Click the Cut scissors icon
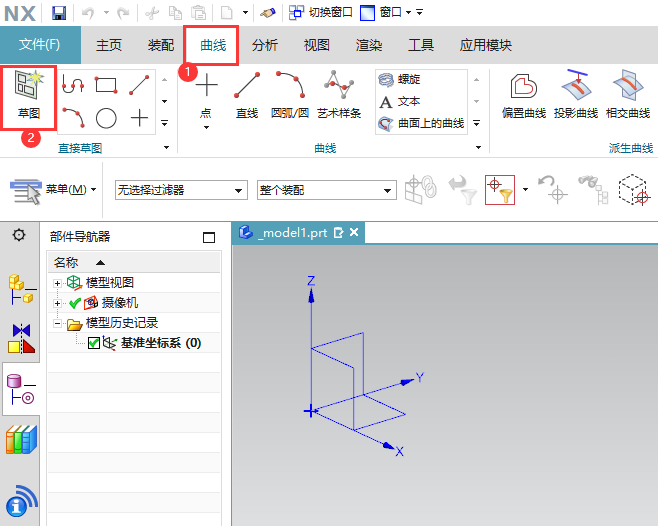This screenshot has height=526, width=658. [x=152, y=13]
